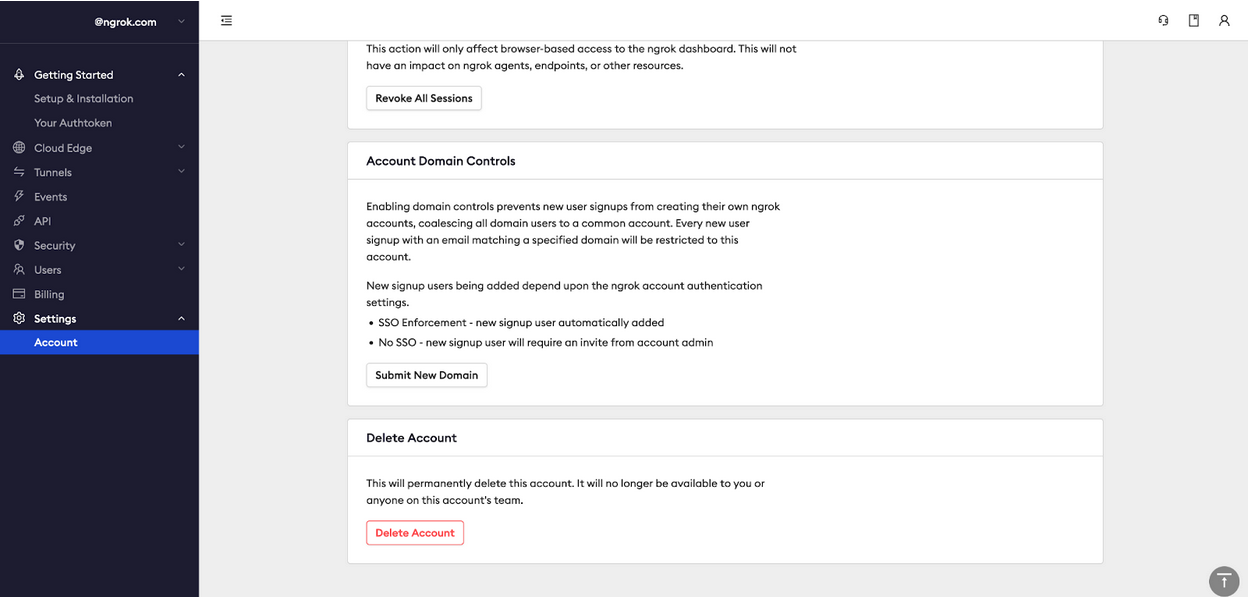Screen dimensions: 1250x597
Task: Click the sidebar collapse icon in header
Action: tap(226, 19)
